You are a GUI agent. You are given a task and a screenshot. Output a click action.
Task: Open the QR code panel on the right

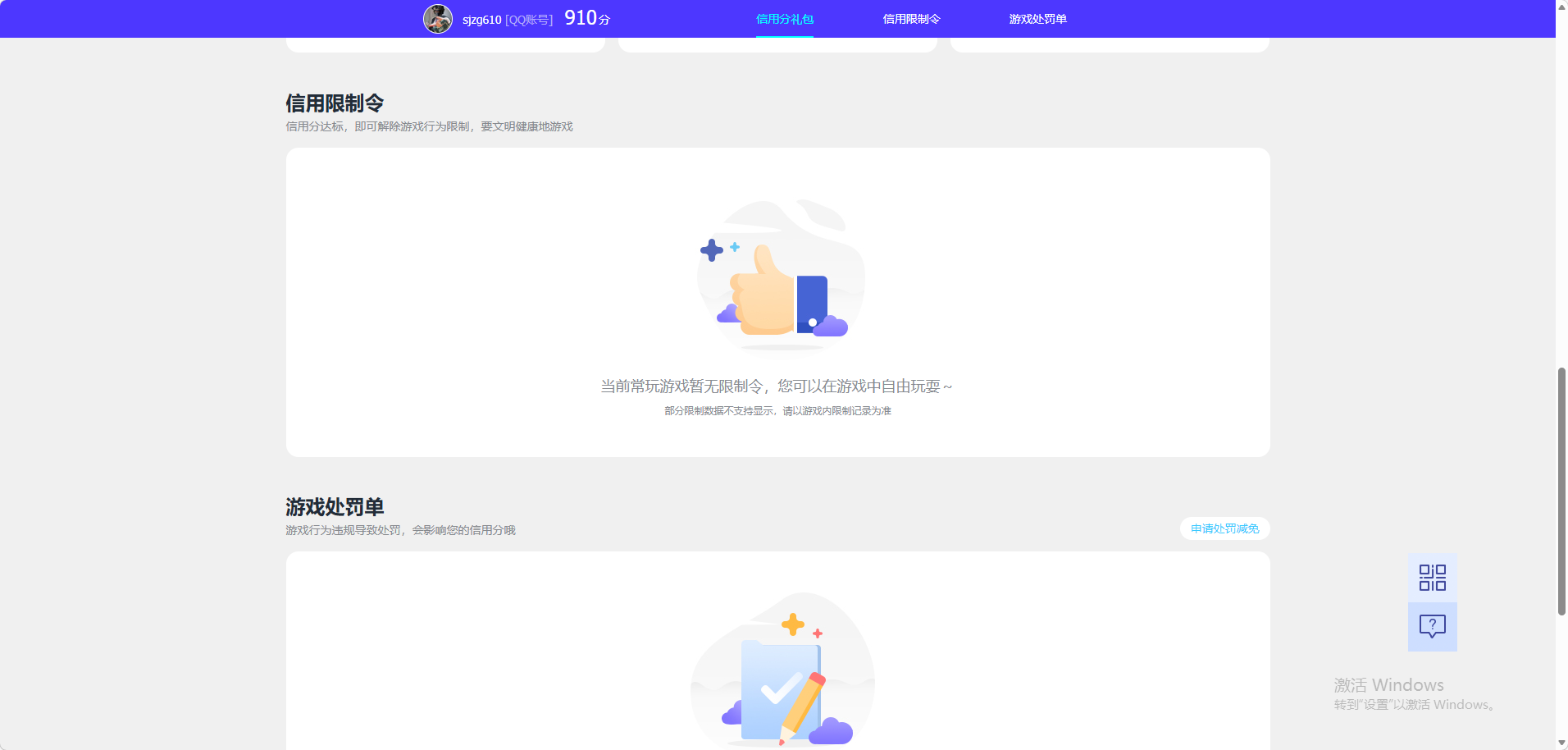pyautogui.click(x=1432, y=577)
